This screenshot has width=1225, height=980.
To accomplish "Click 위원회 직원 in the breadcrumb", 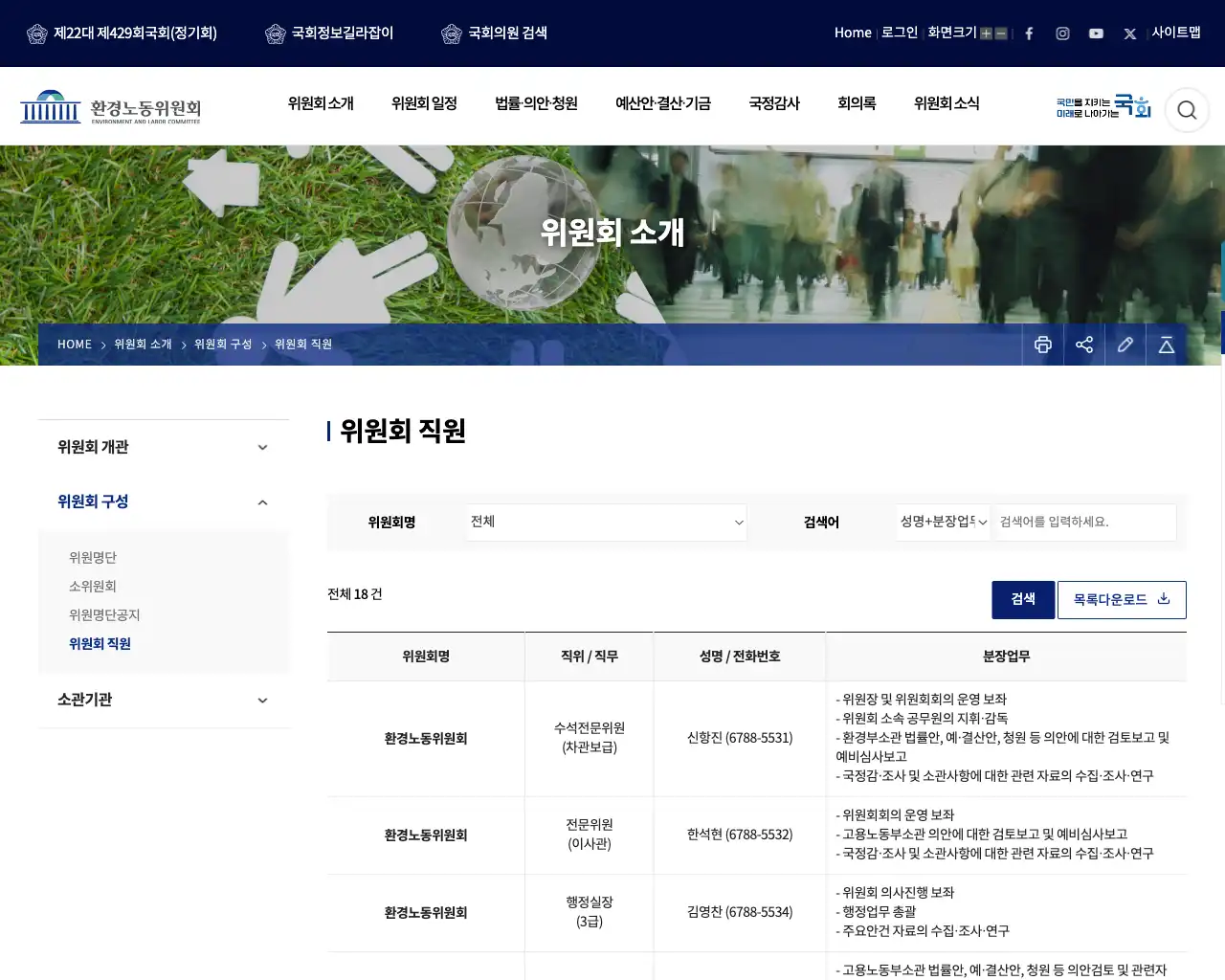I will [303, 345].
